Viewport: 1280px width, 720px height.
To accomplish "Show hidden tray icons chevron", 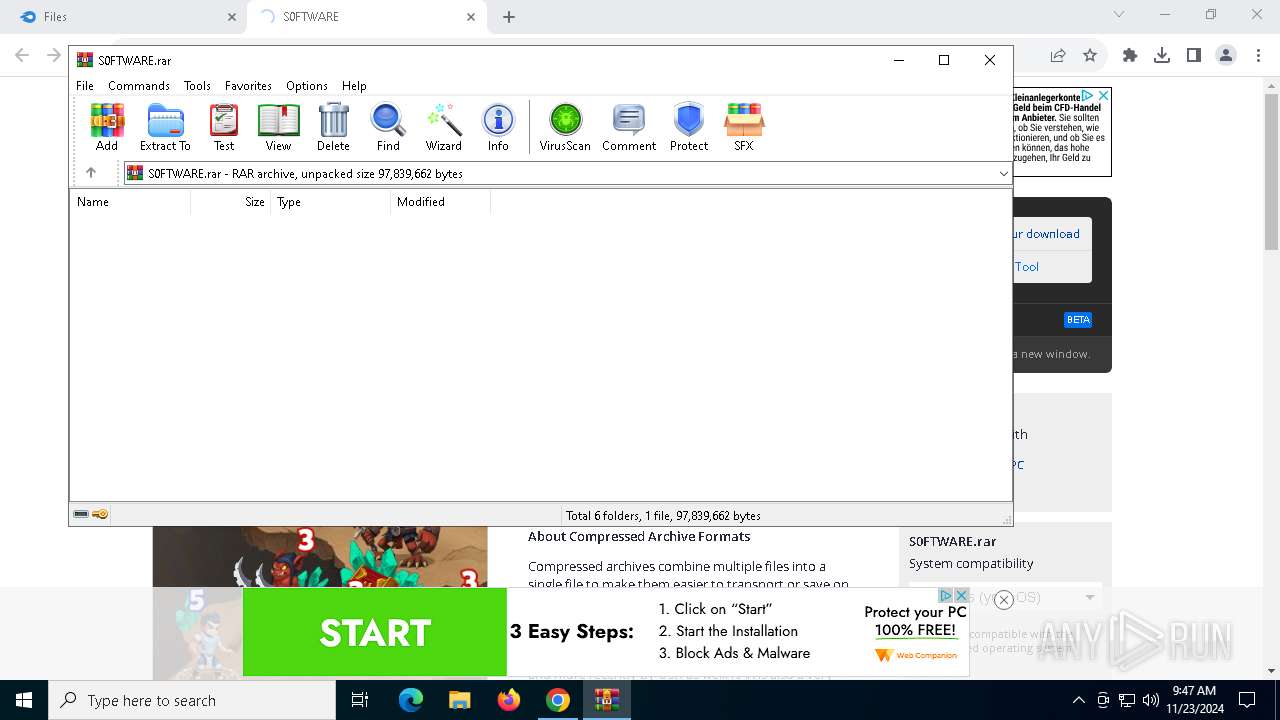I will pyautogui.click(x=1078, y=700).
